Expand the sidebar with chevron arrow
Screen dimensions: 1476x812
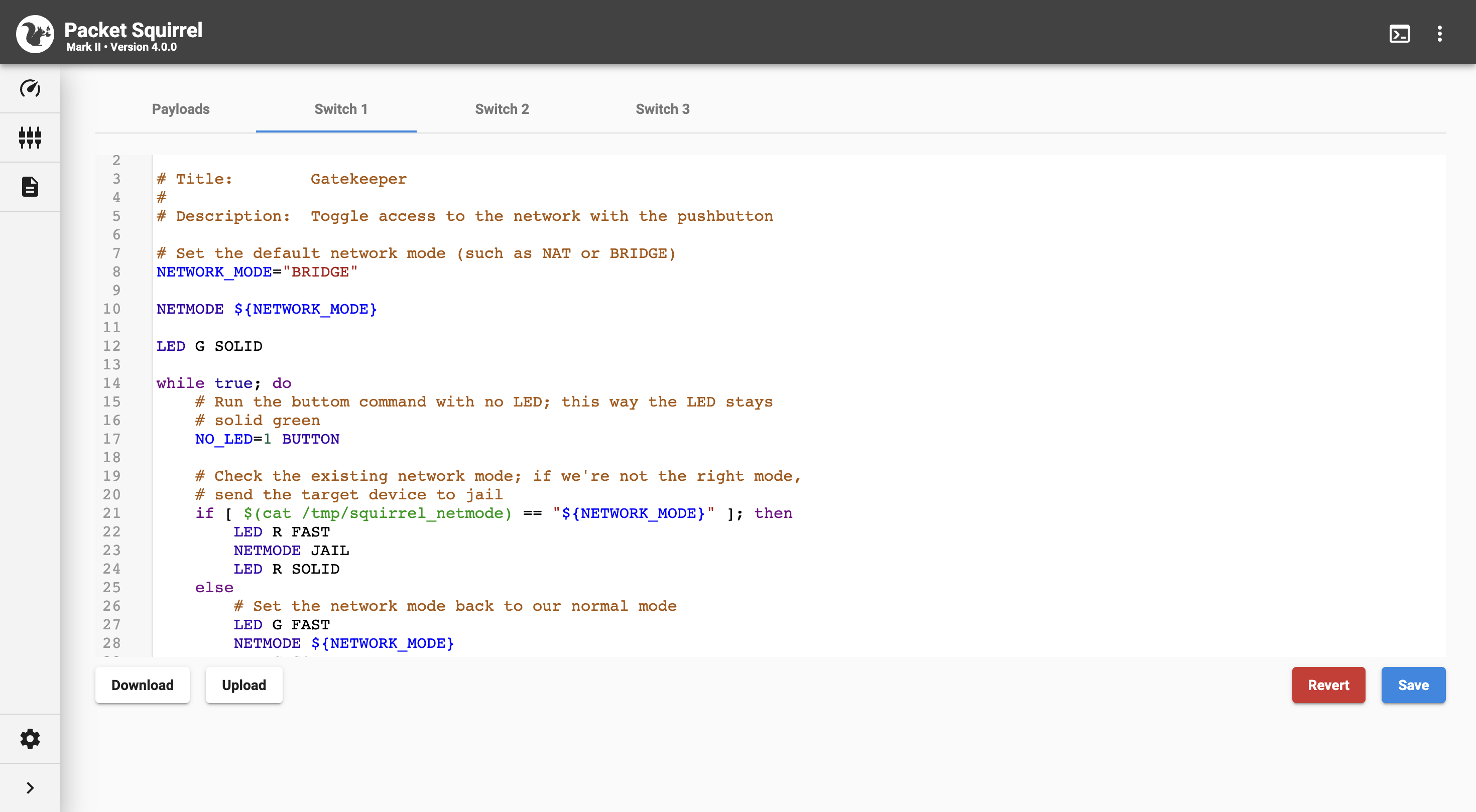(x=30, y=788)
